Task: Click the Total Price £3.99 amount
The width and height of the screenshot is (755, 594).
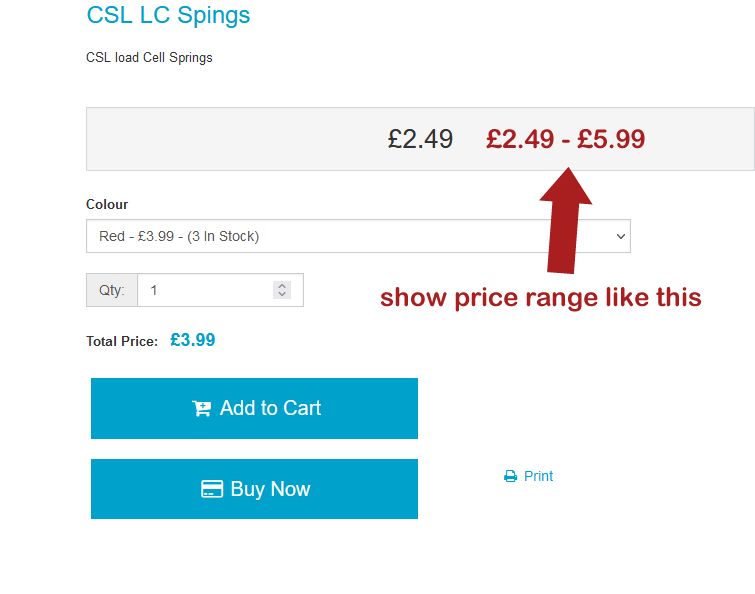Action: 193,340
